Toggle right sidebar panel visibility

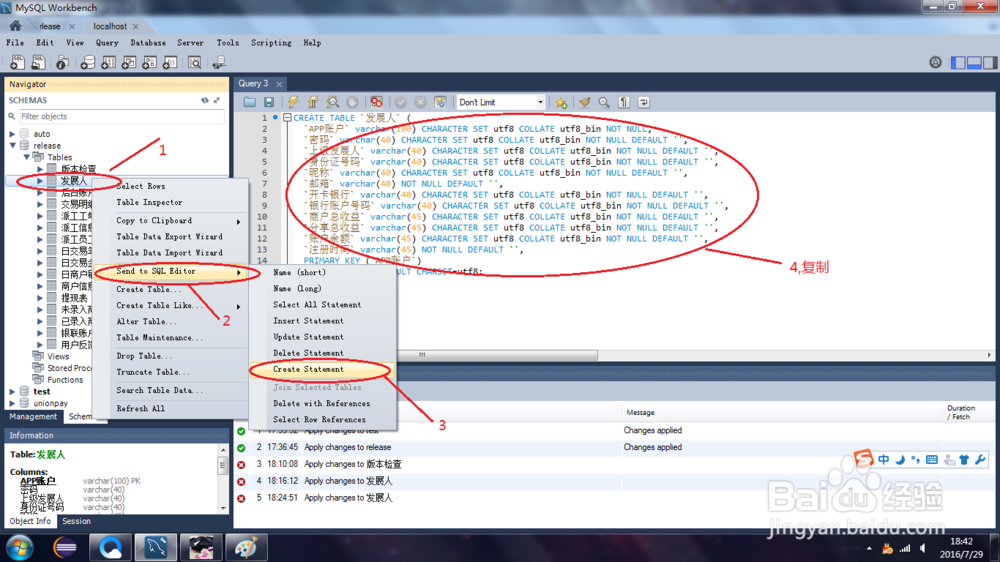point(990,63)
